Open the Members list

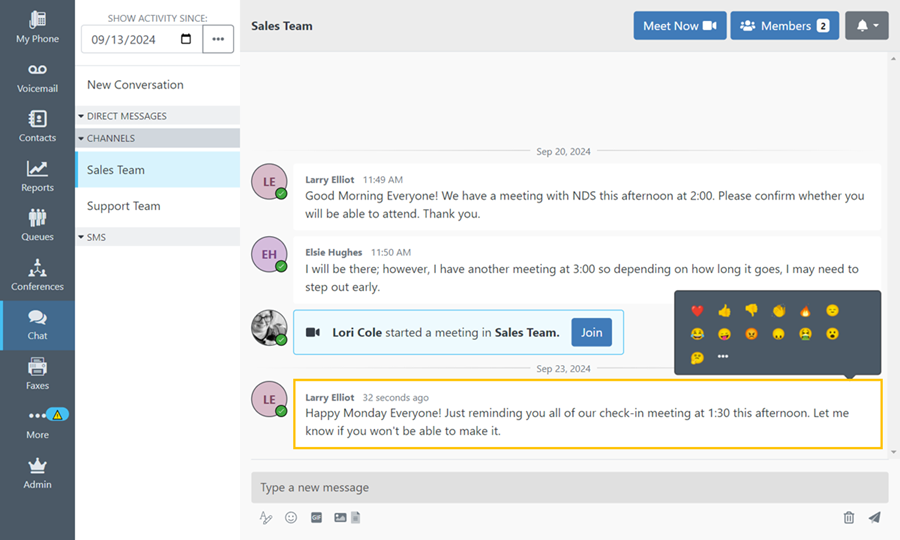pos(785,26)
